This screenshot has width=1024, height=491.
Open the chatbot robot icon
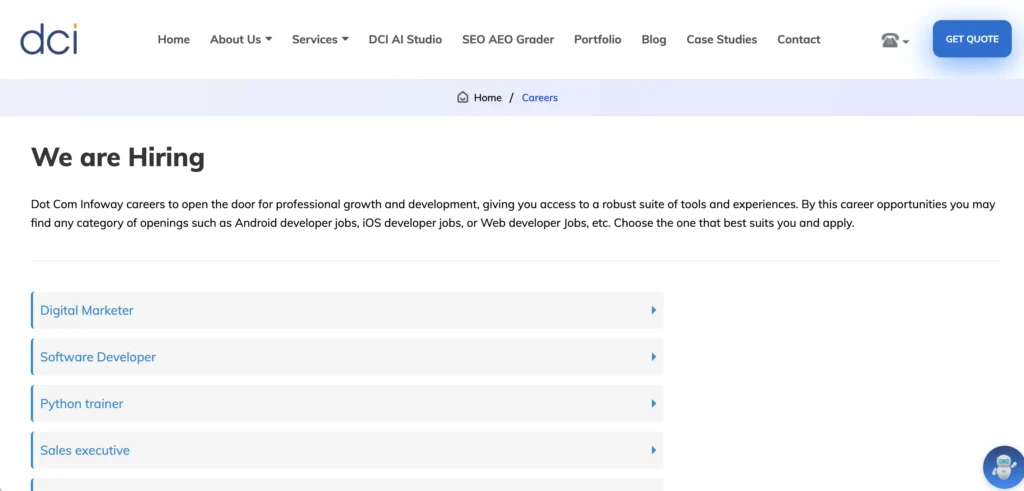click(1003, 467)
